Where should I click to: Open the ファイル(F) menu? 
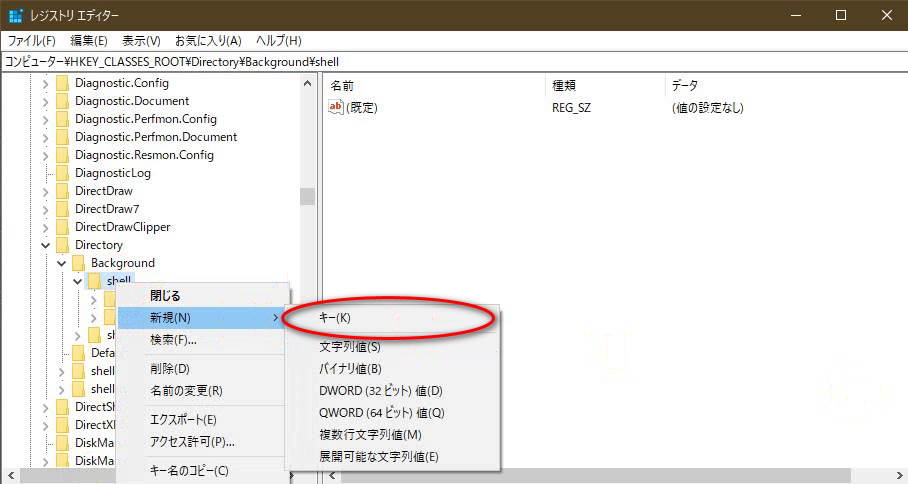click(32, 41)
